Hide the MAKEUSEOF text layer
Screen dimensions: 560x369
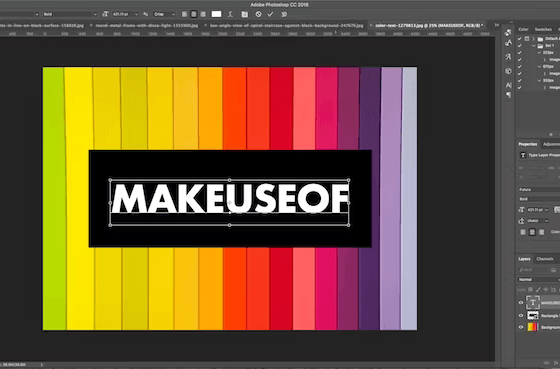521,303
